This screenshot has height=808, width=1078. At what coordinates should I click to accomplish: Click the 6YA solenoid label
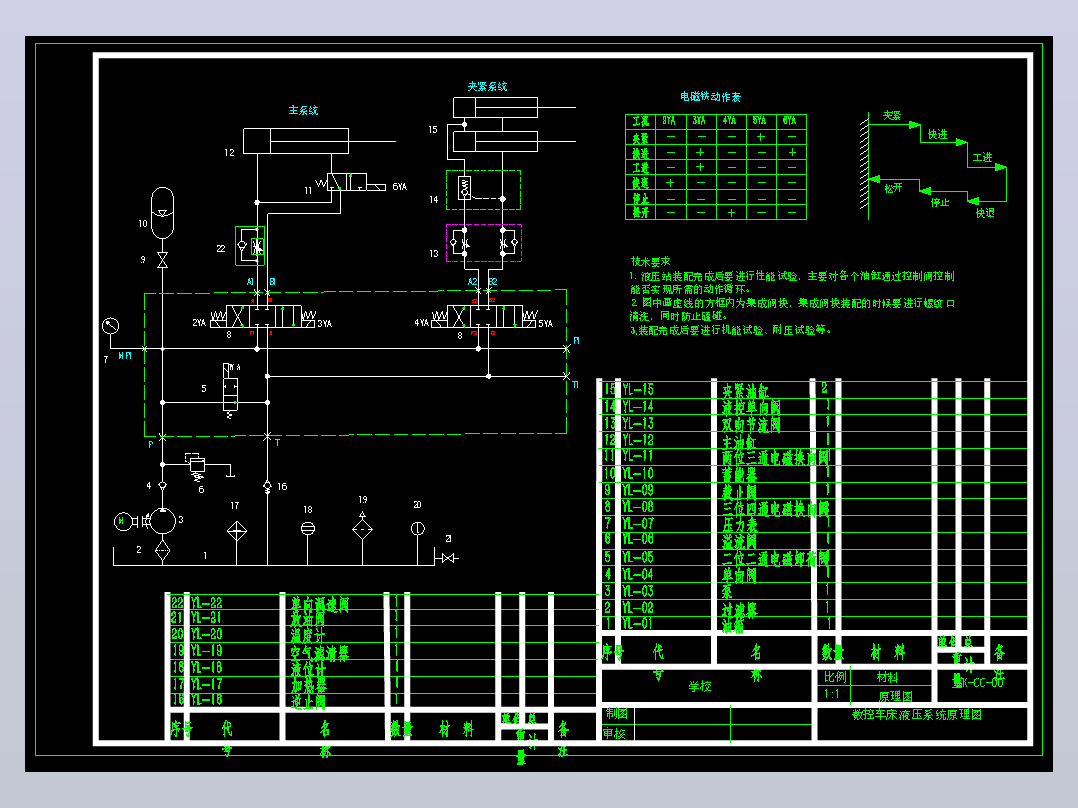399,187
